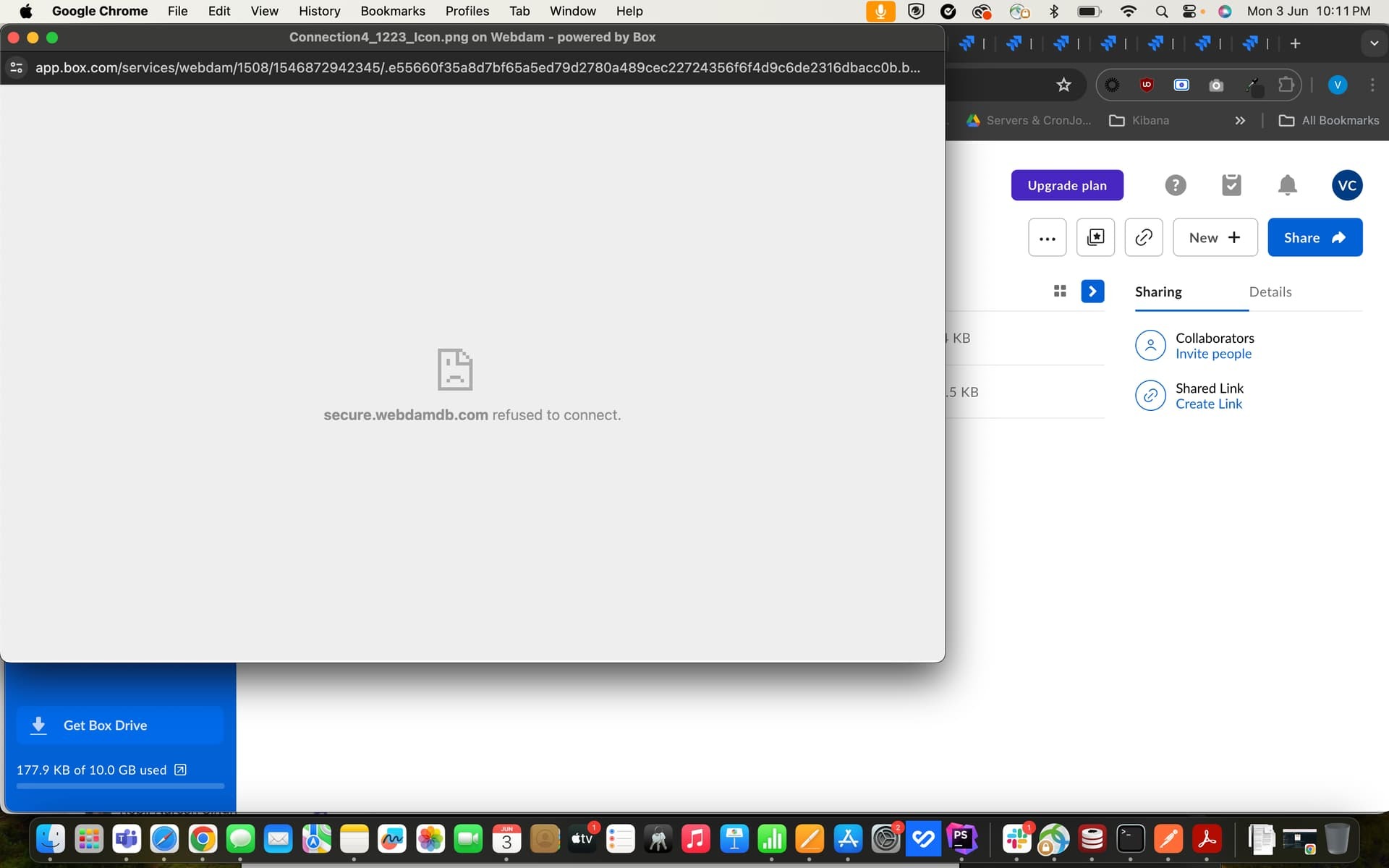Bookmark page with star icon in Chrome
Image resolution: width=1389 pixels, height=868 pixels.
click(x=1063, y=85)
